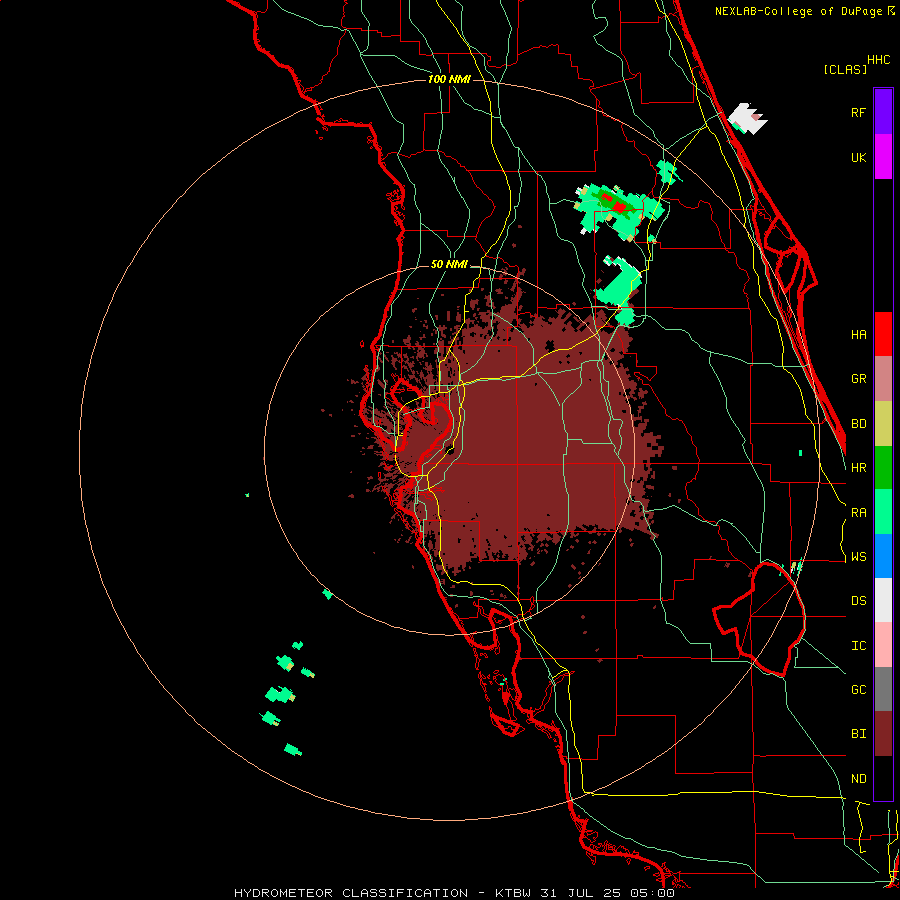
Task: Click the RF purple legend swatch
Action: [x=883, y=112]
